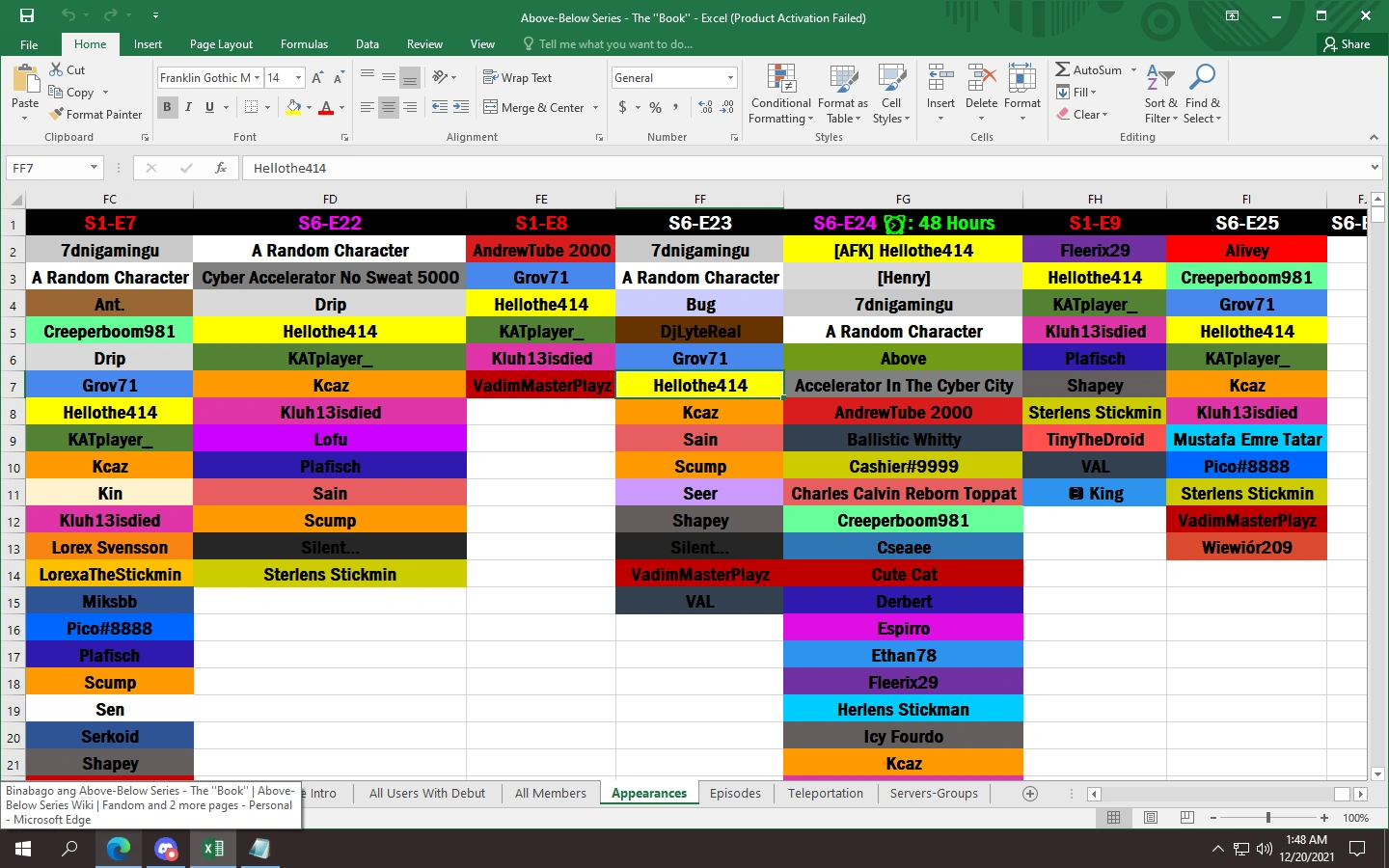Switch to the Page Layout ribbon tab
Viewport: 1389px width, 868px height.
pos(221,44)
